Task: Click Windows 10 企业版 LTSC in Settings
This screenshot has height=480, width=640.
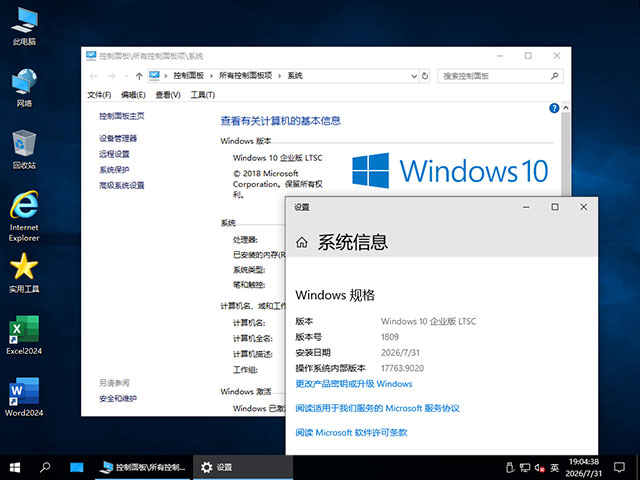Action: (x=429, y=322)
